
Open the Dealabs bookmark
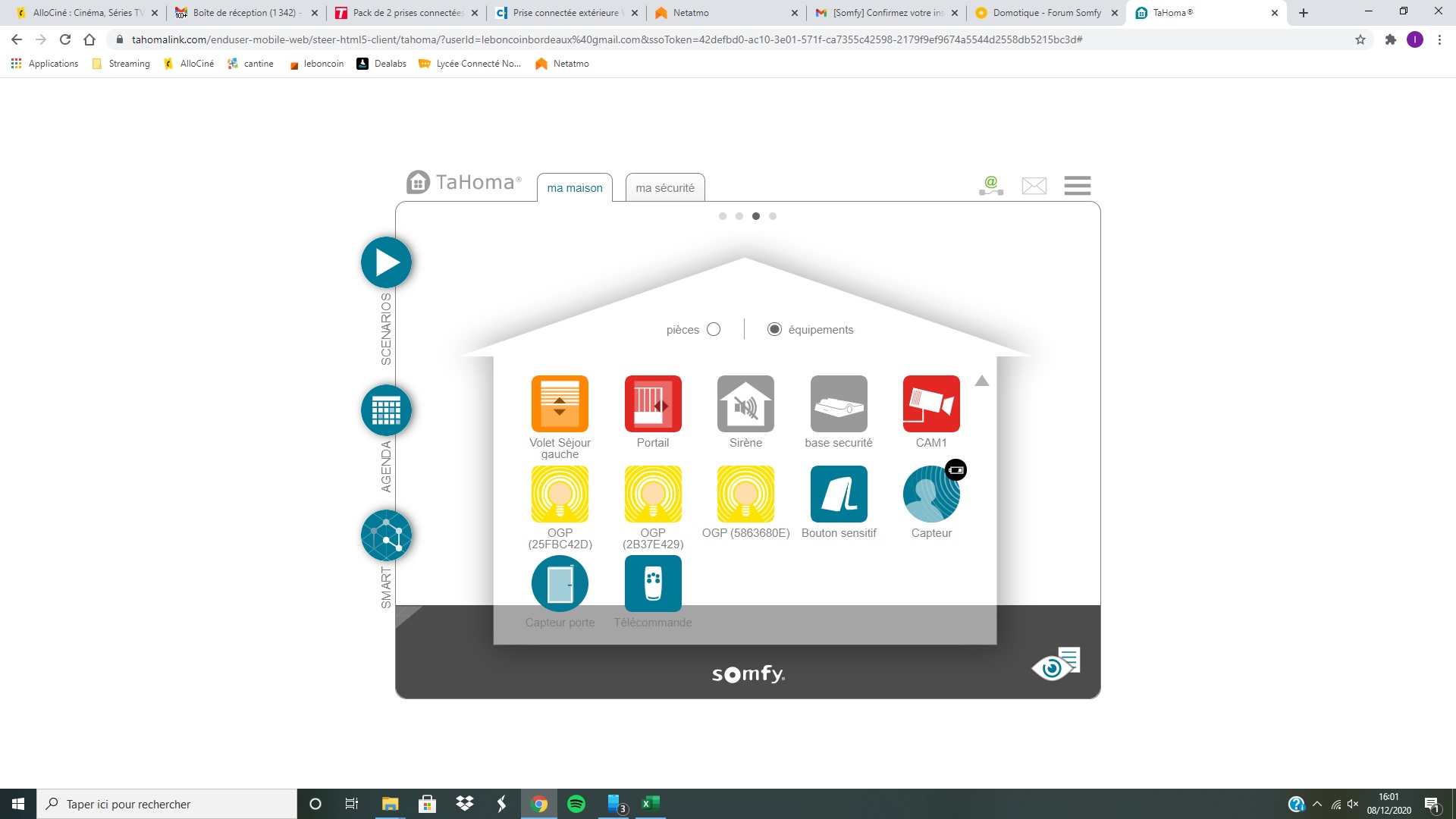[381, 64]
